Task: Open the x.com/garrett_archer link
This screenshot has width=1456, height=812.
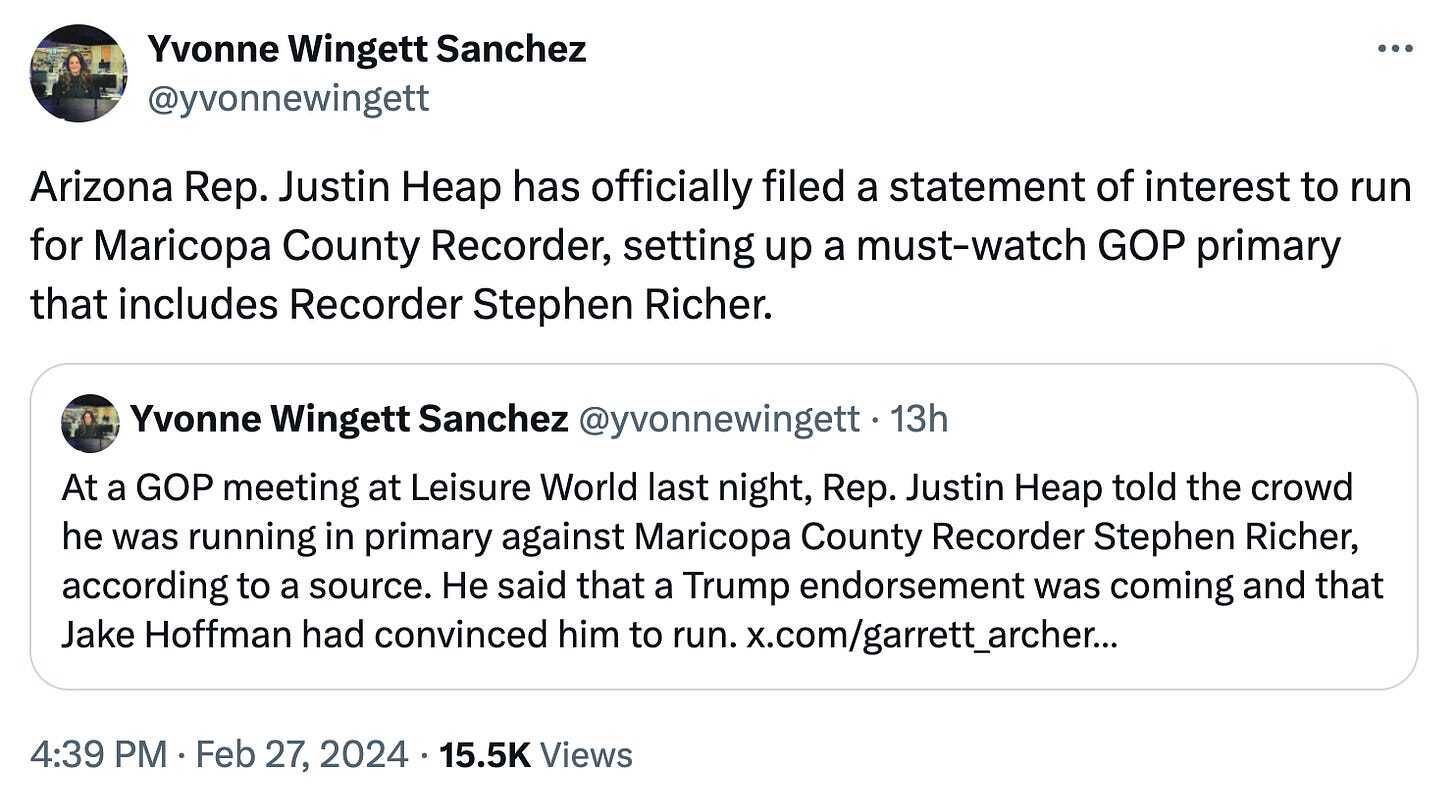Action: (x=932, y=633)
